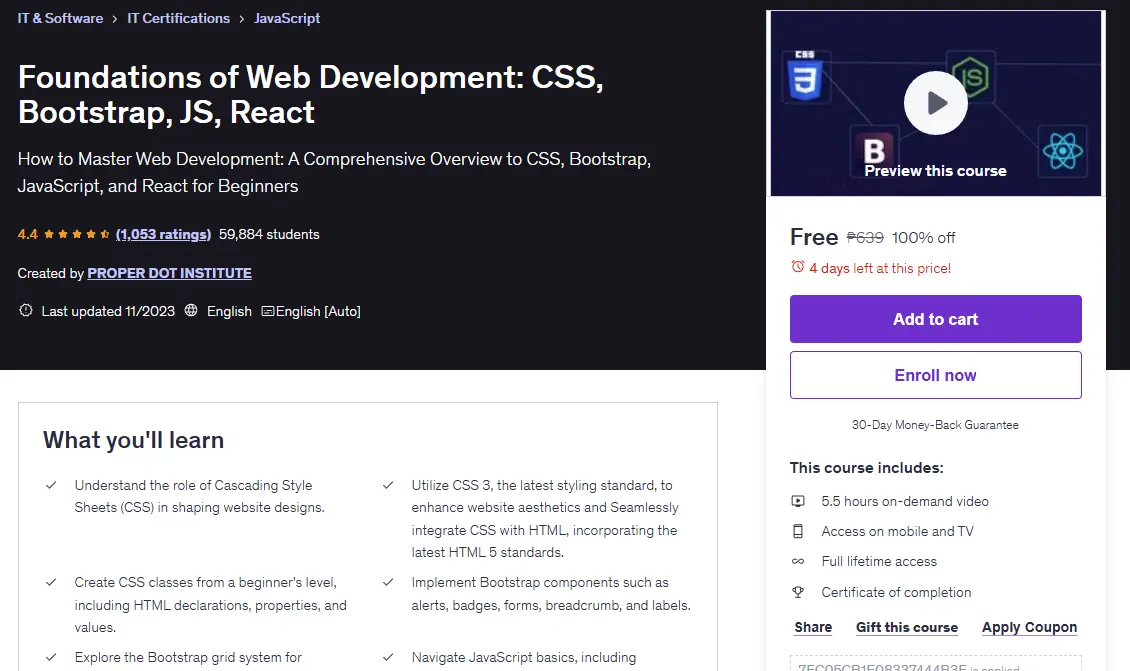Click the trophy certificate icon
This screenshot has height=671, width=1130.
(x=798, y=592)
